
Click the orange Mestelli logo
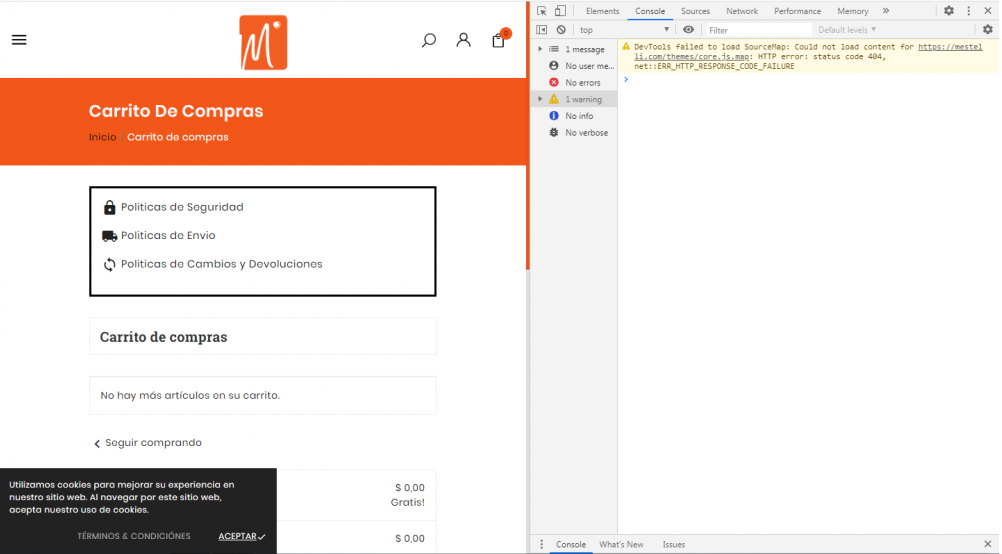pyautogui.click(x=263, y=42)
